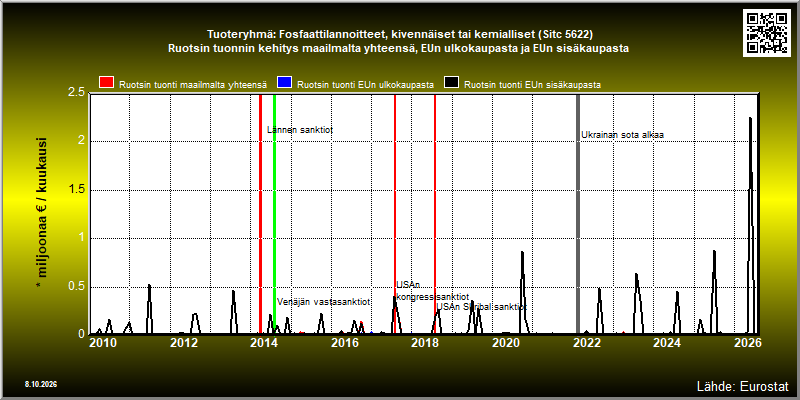Select legend label 'Ruotsin tuonti EUn ulkokaupasta'
The width and height of the screenshot is (800, 400).
pyautogui.click(x=365, y=85)
